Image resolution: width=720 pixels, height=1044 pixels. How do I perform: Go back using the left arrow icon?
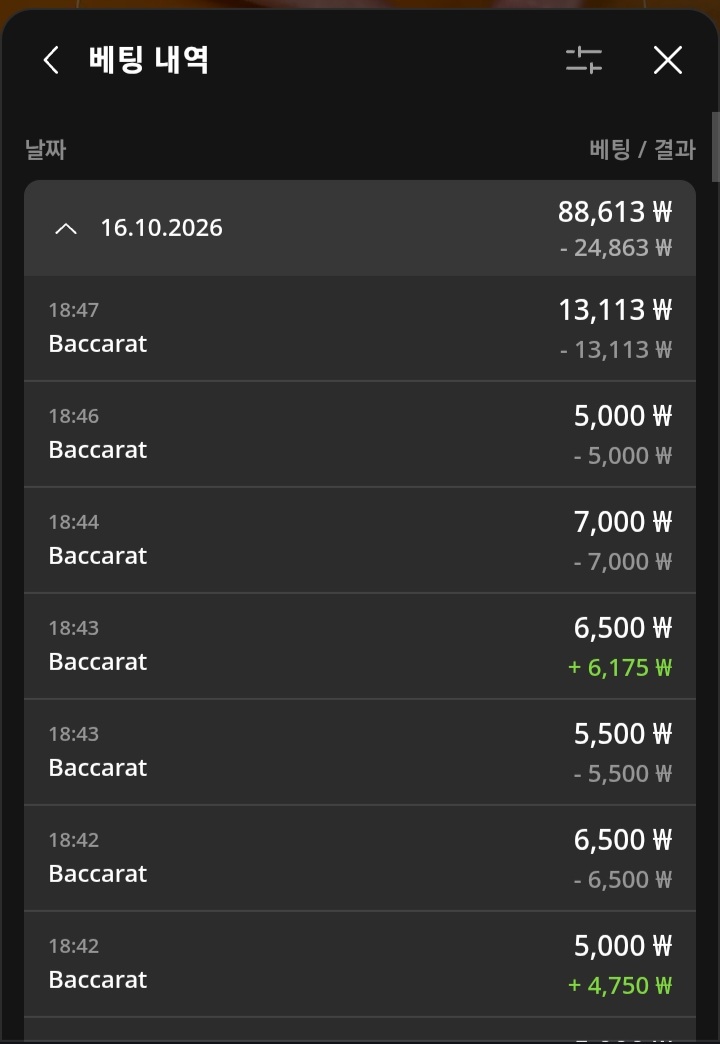[x=51, y=61]
